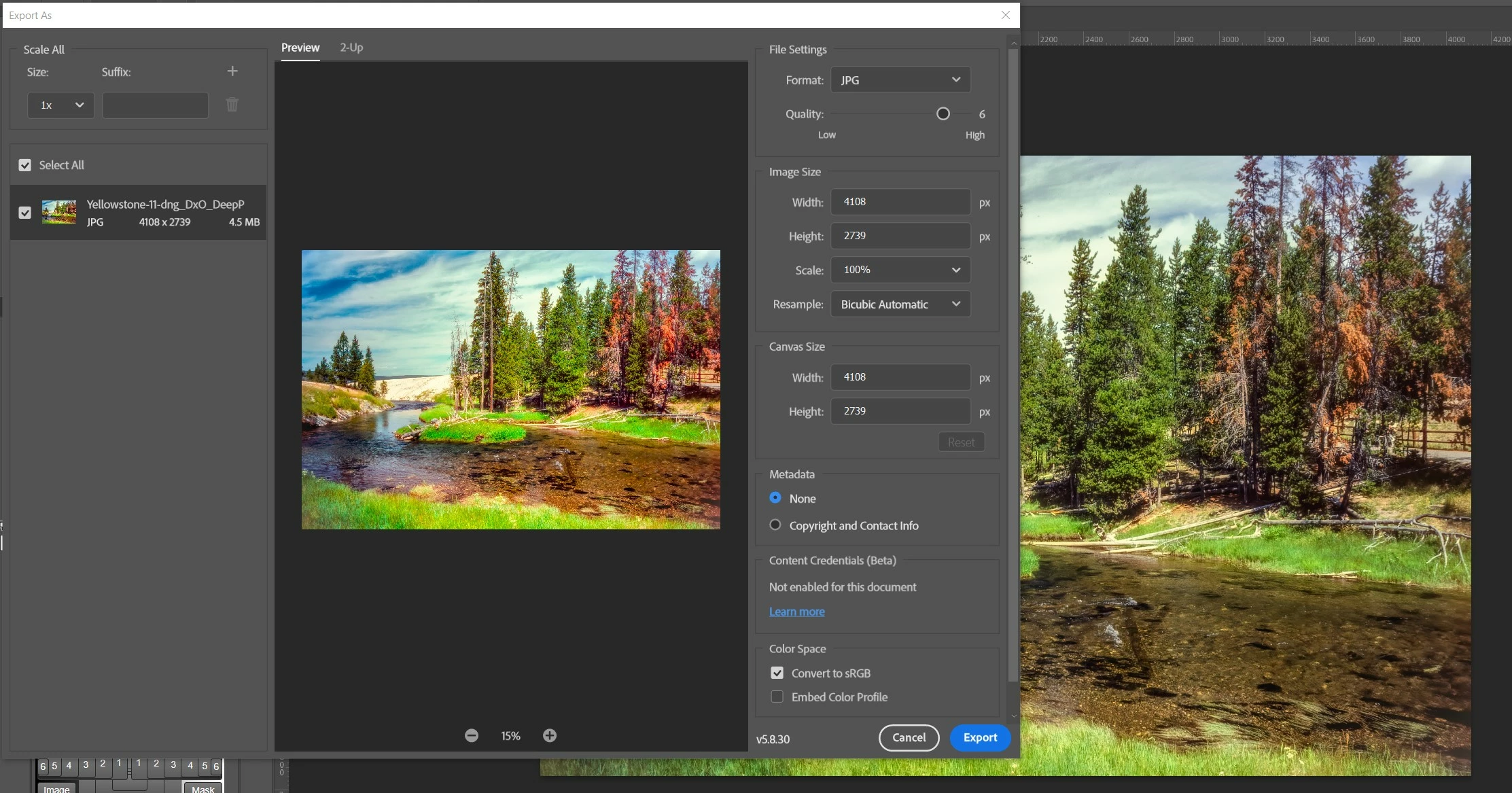This screenshot has height=793, width=1512.
Task: Click the Quality slider handle
Action: (943, 114)
